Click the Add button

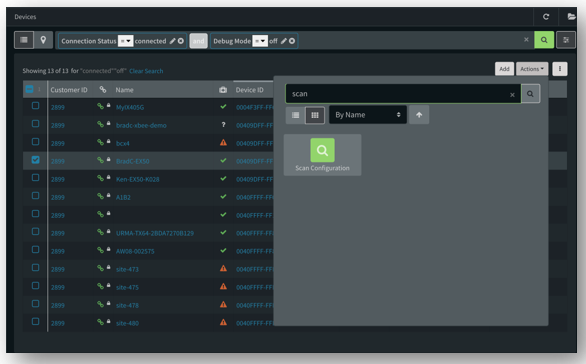tap(505, 69)
